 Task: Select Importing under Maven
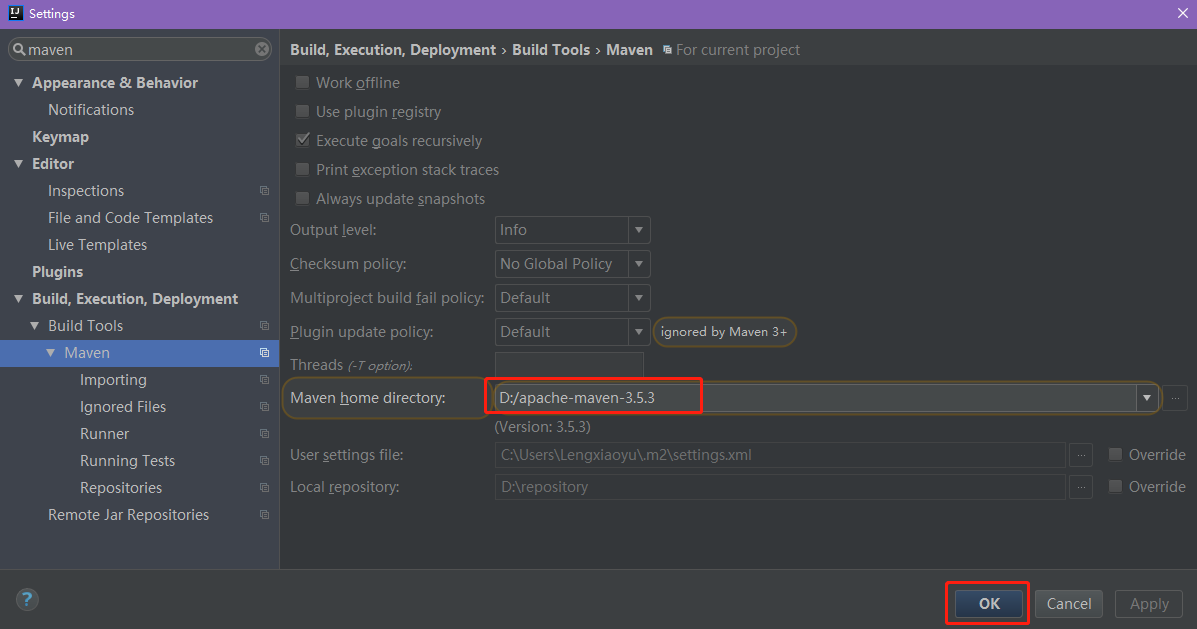point(113,380)
